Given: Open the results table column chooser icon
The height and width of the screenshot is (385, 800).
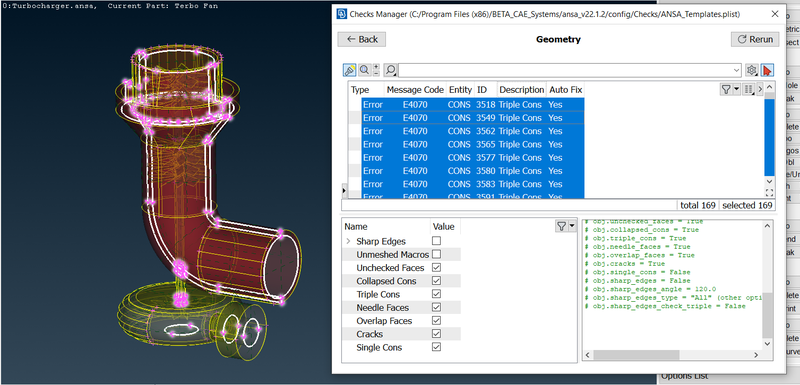Looking at the screenshot, I should point(748,89).
